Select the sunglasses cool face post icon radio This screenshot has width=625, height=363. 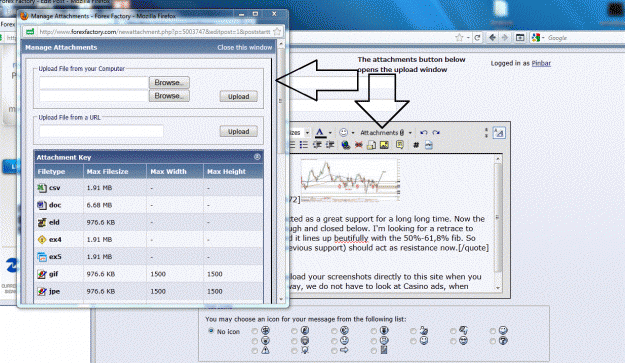click(453, 341)
